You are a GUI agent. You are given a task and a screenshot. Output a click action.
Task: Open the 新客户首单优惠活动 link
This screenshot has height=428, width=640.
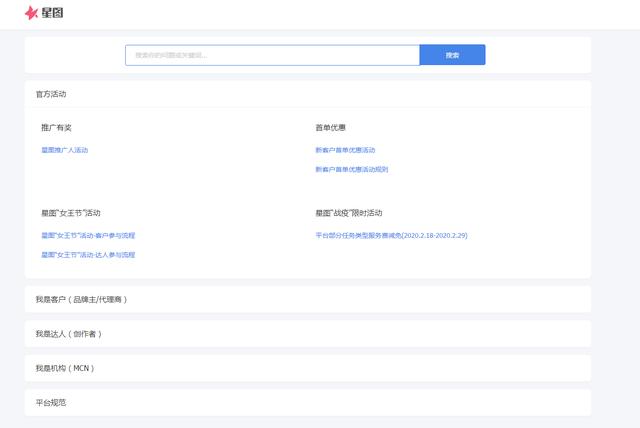click(x=345, y=150)
